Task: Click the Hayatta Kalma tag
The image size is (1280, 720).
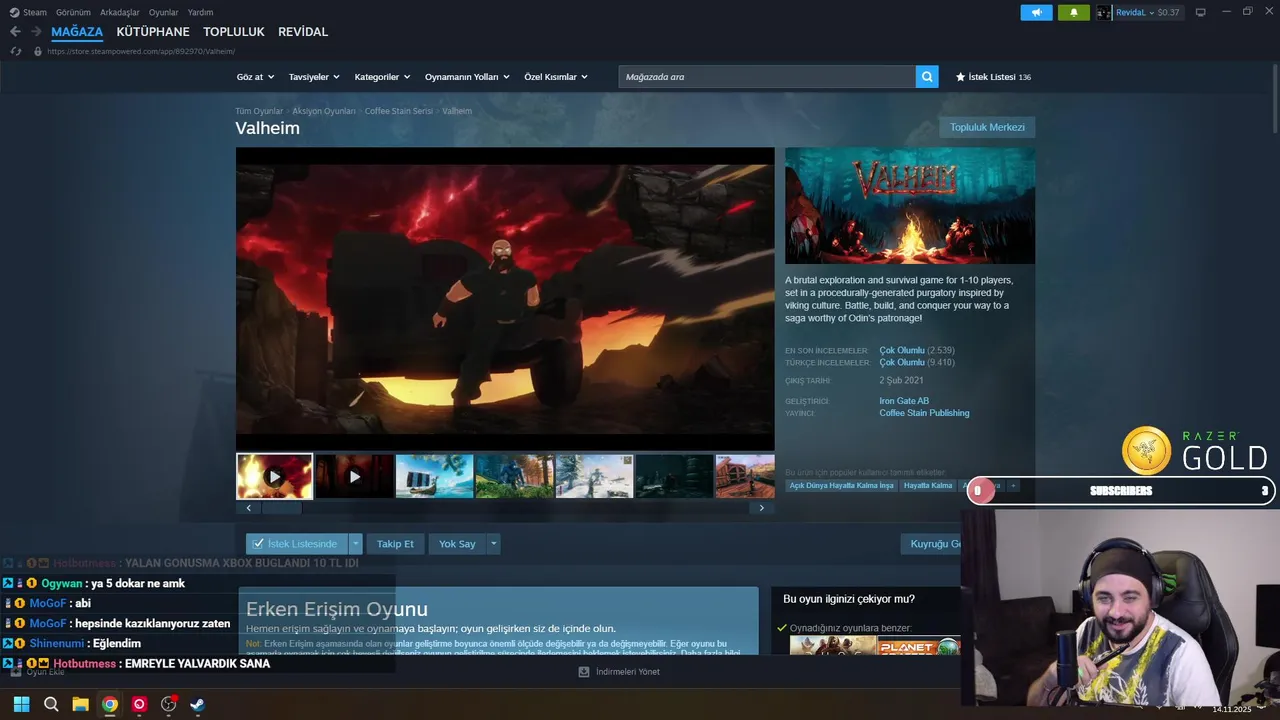Action: coord(928,486)
